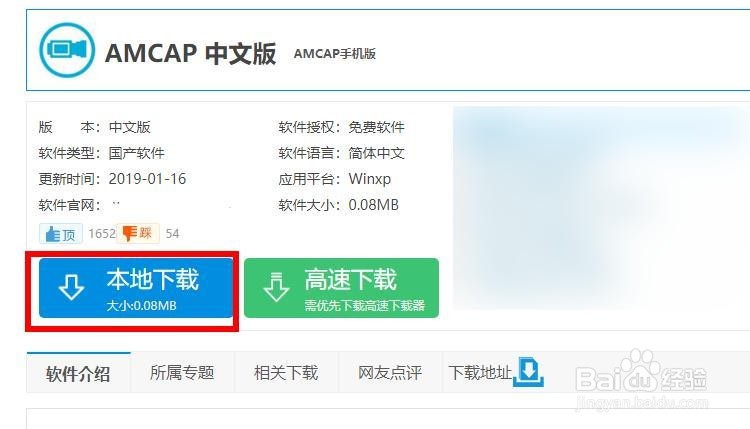Switch to the 所属专题 tab

click(x=182, y=373)
